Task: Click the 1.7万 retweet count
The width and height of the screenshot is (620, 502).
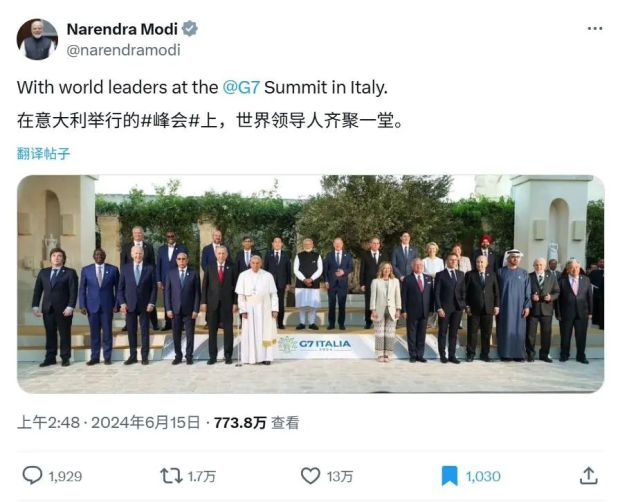Action: [203, 477]
